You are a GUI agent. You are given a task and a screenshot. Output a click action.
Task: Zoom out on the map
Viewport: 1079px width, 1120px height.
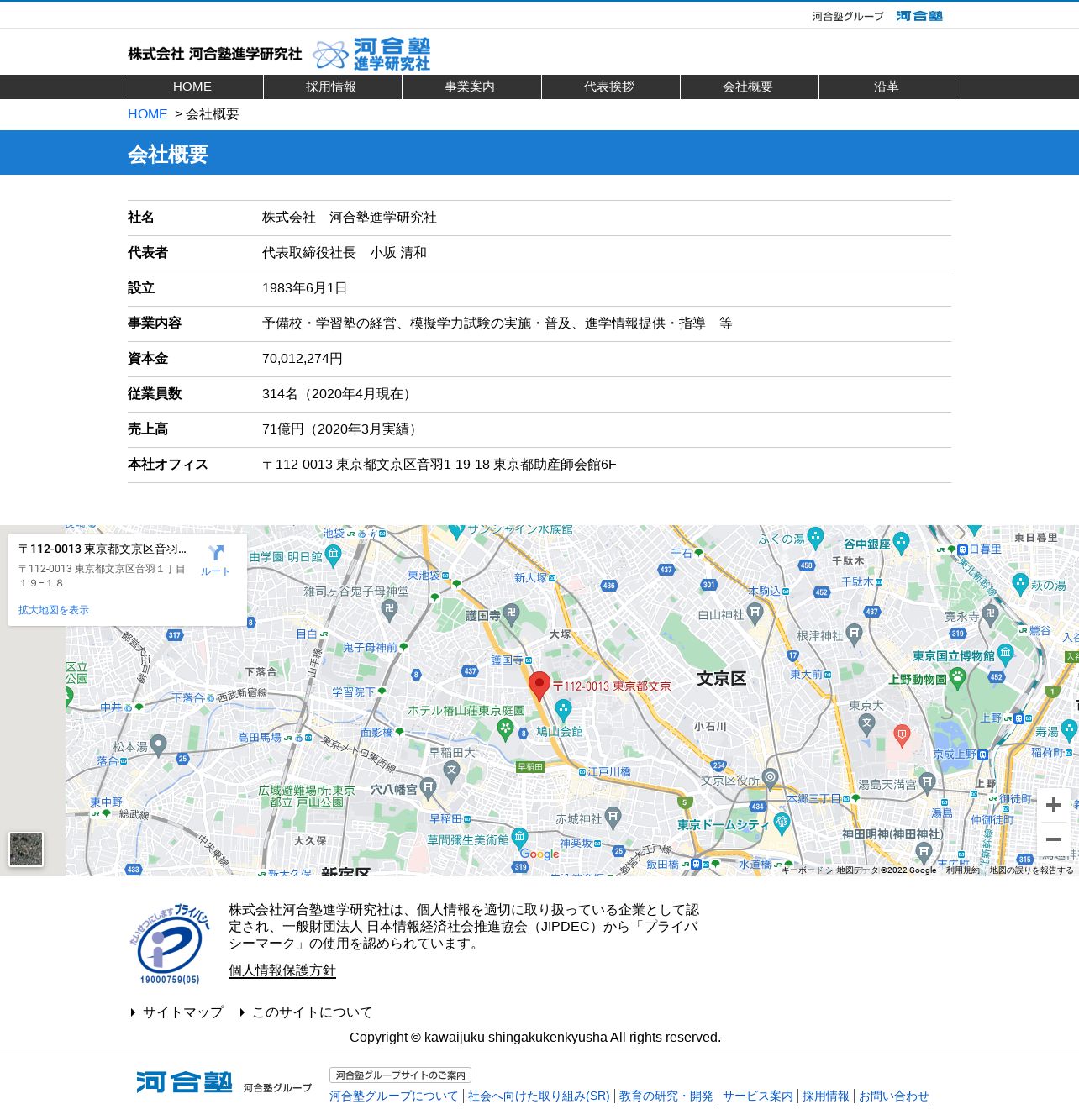(x=1053, y=839)
